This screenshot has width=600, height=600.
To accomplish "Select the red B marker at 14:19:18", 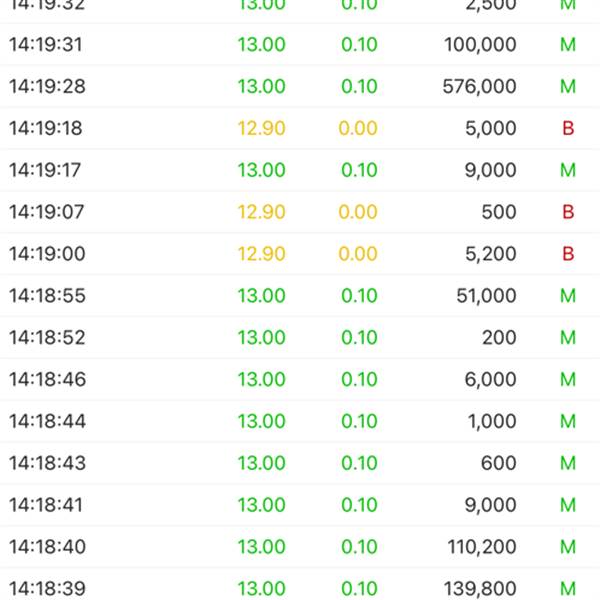I will pyautogui.click(x=568, y=128).
